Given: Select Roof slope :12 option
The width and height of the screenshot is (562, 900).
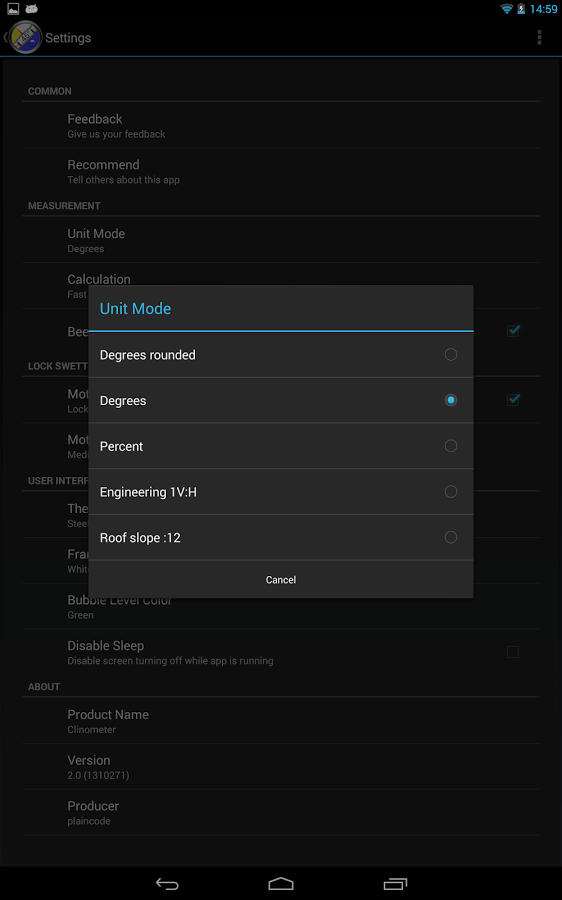Looking at the screenshot, I should (281, 538).
